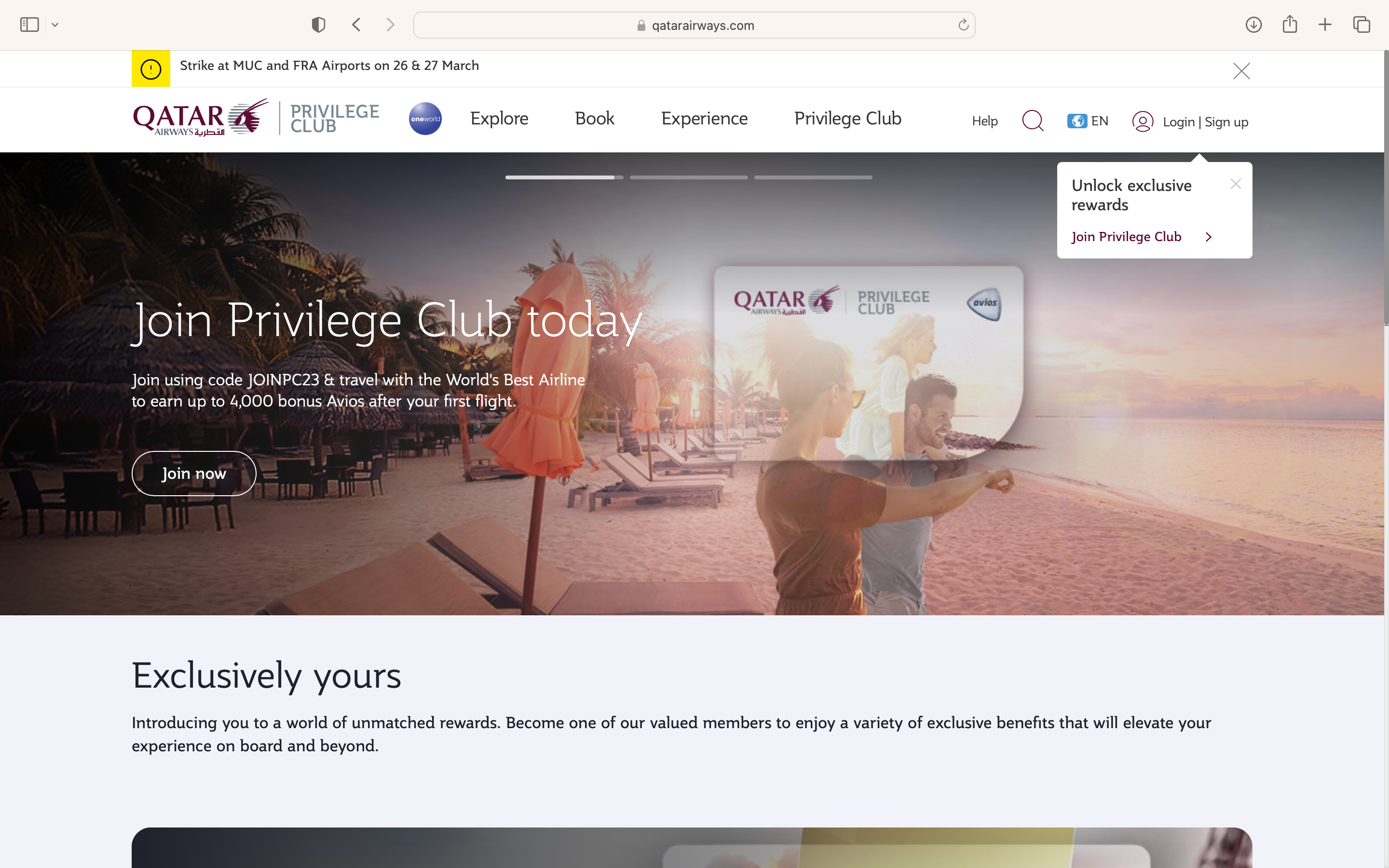The image size is (1389, 868).
Task: Open the Safari share icon
Action: (1290, 24)
